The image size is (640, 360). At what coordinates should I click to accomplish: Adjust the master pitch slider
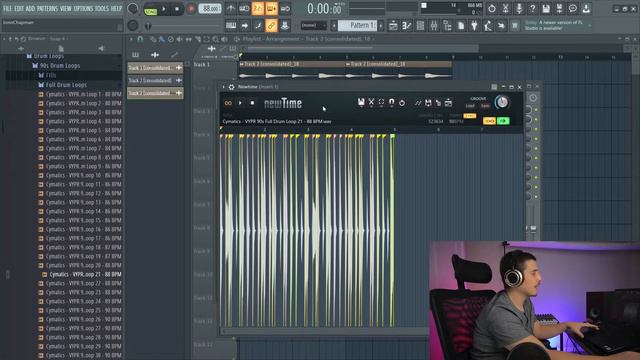pos(184,26)
